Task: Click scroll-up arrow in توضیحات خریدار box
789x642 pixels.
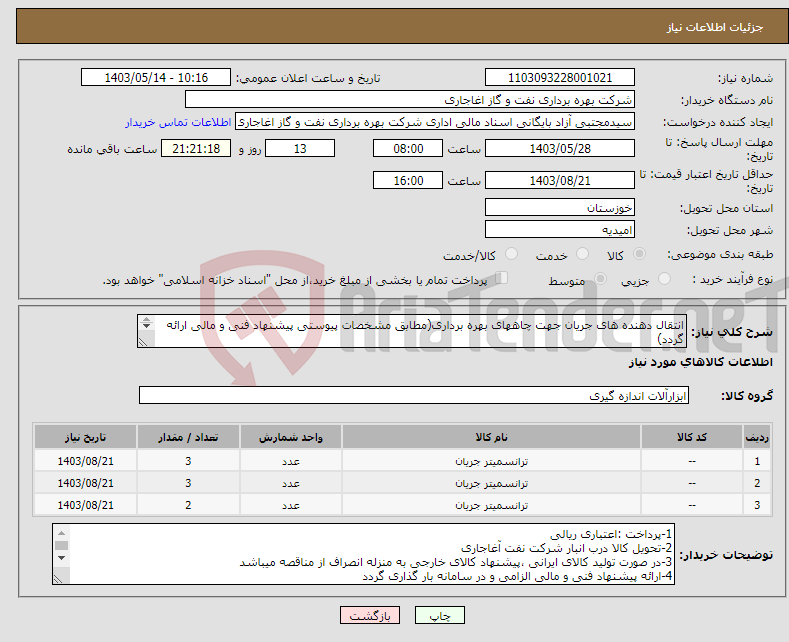Action: pos(61,533)
